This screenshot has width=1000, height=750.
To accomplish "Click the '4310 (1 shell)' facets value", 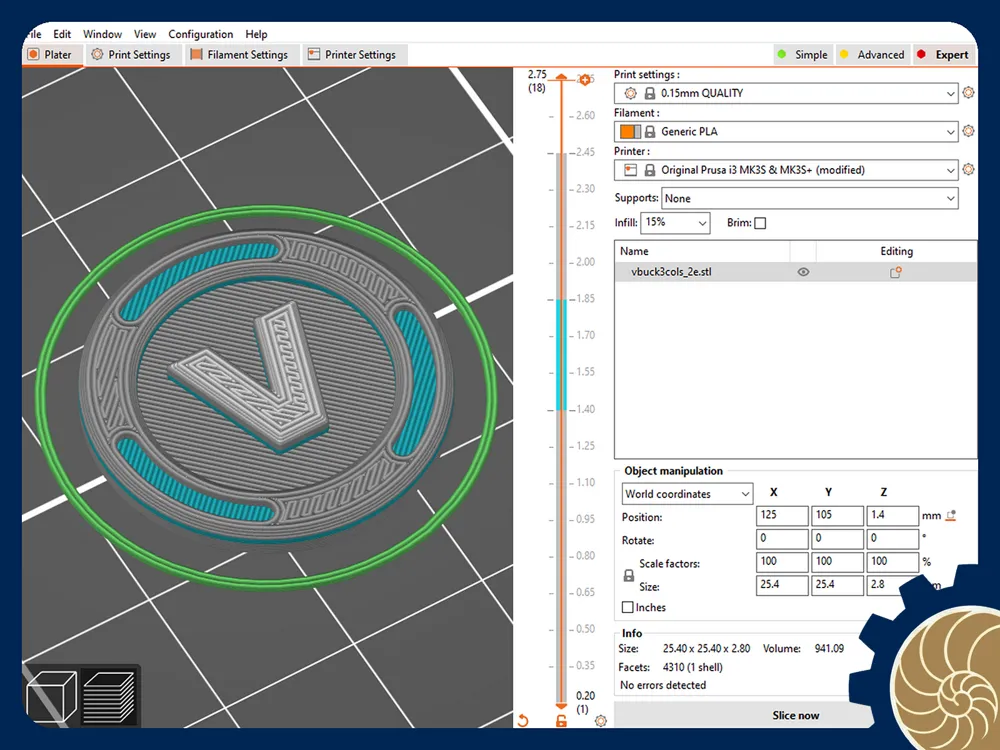I will tap(692, 667).
